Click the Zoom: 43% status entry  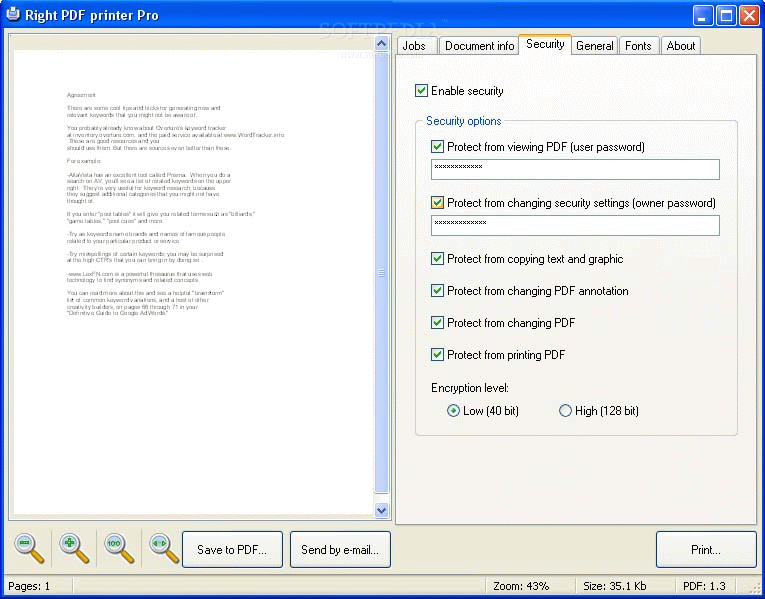pos(521,586)
